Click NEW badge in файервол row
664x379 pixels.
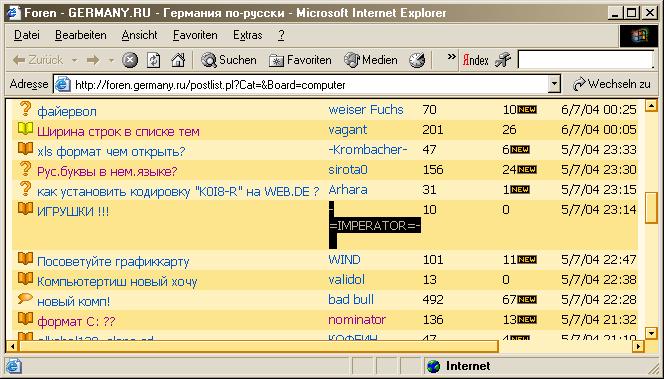click(527, 110)
